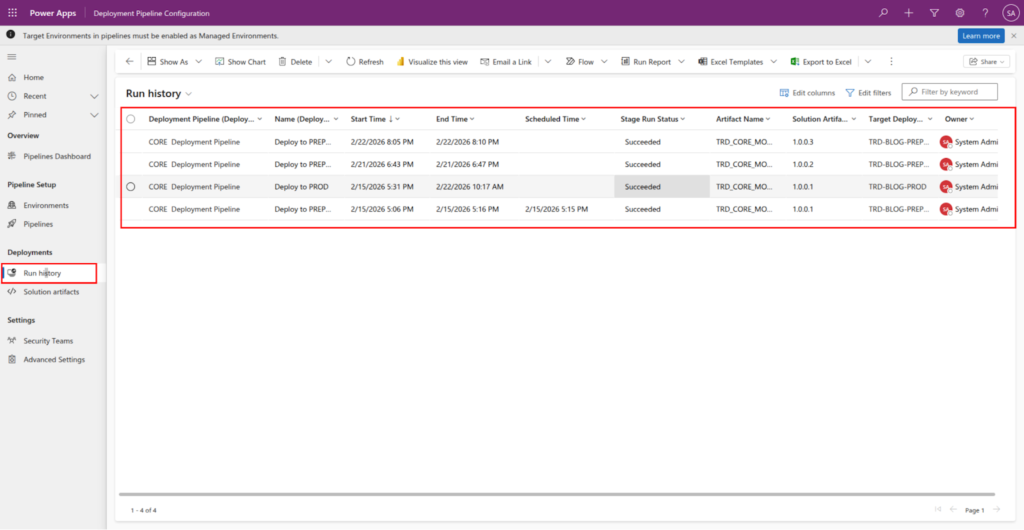Select the Deploy to PROD row checkbox
This screenshot has width=1024, height=530.
pos(131,186)
